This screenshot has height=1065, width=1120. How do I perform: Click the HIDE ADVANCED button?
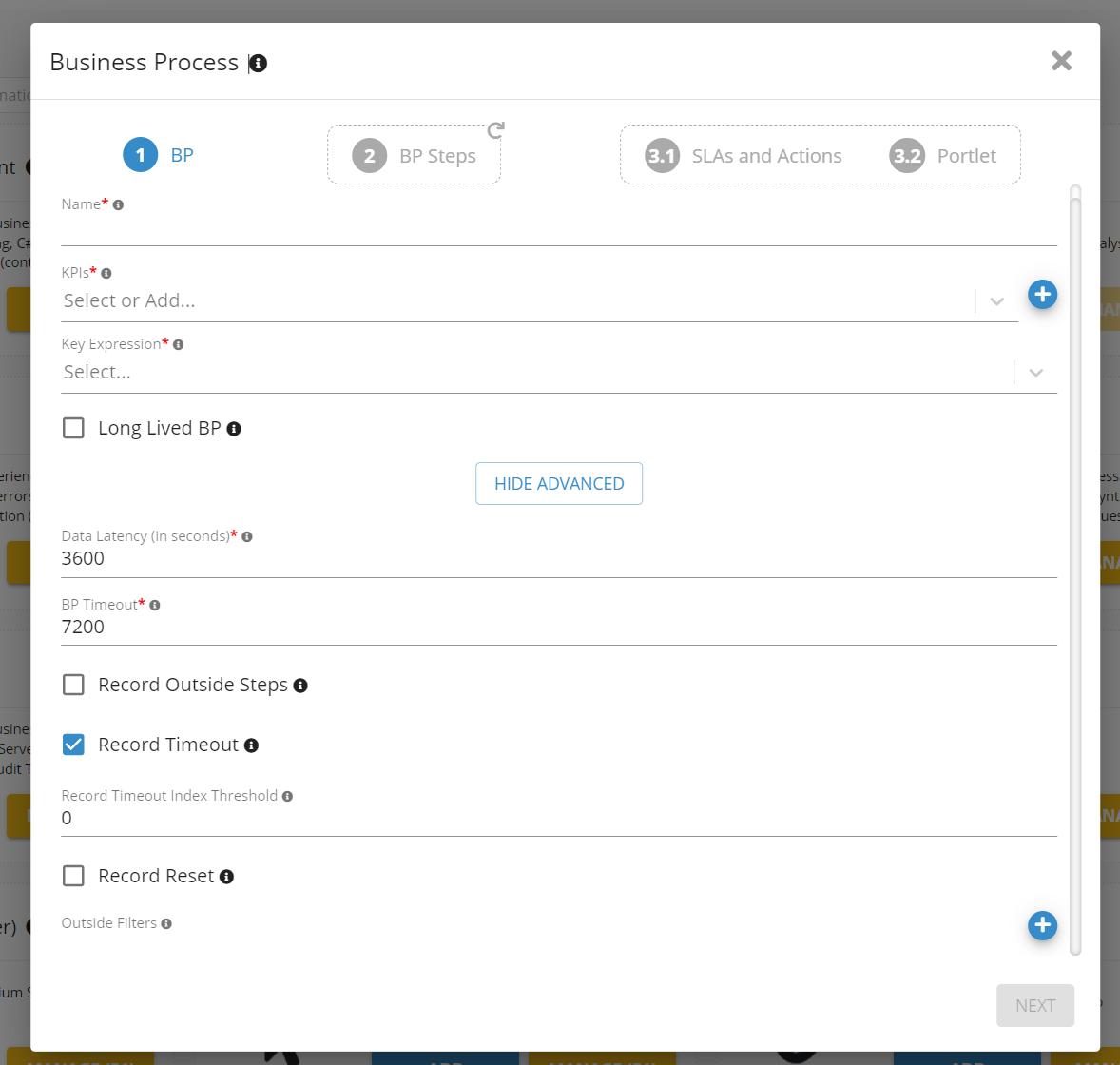coord(559,484)
